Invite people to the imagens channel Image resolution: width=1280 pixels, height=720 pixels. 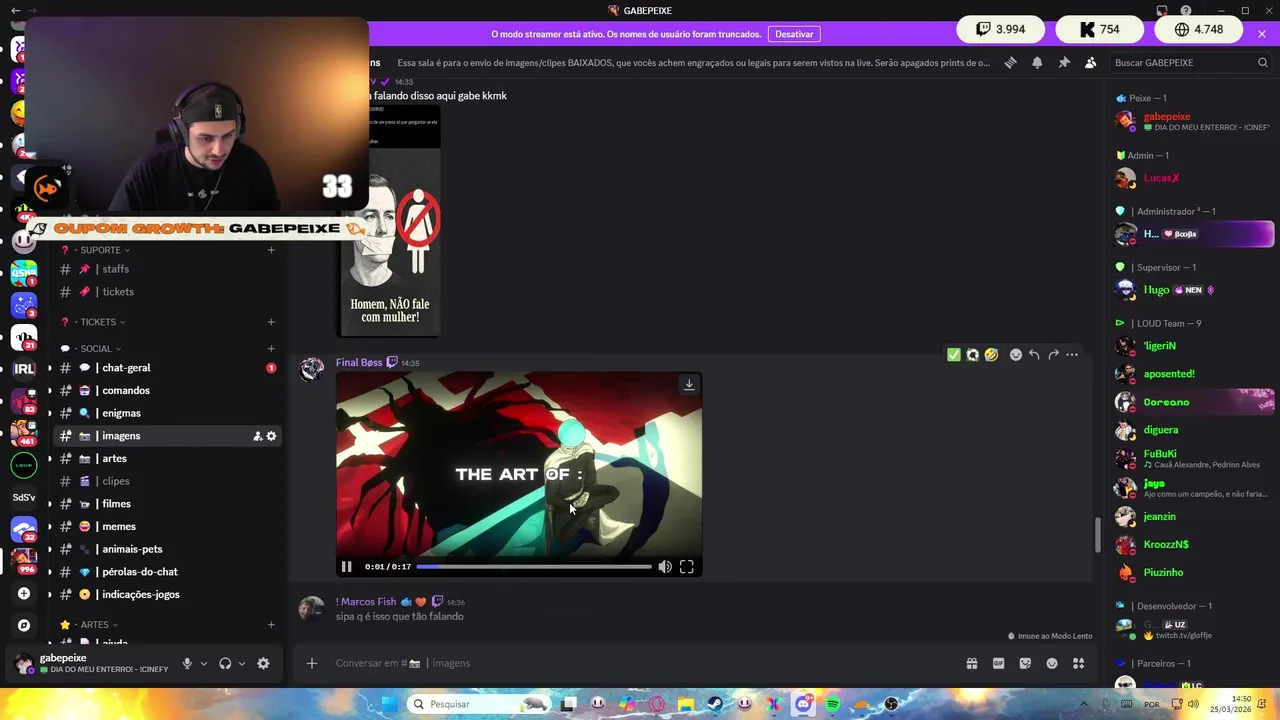coord(257,436)
